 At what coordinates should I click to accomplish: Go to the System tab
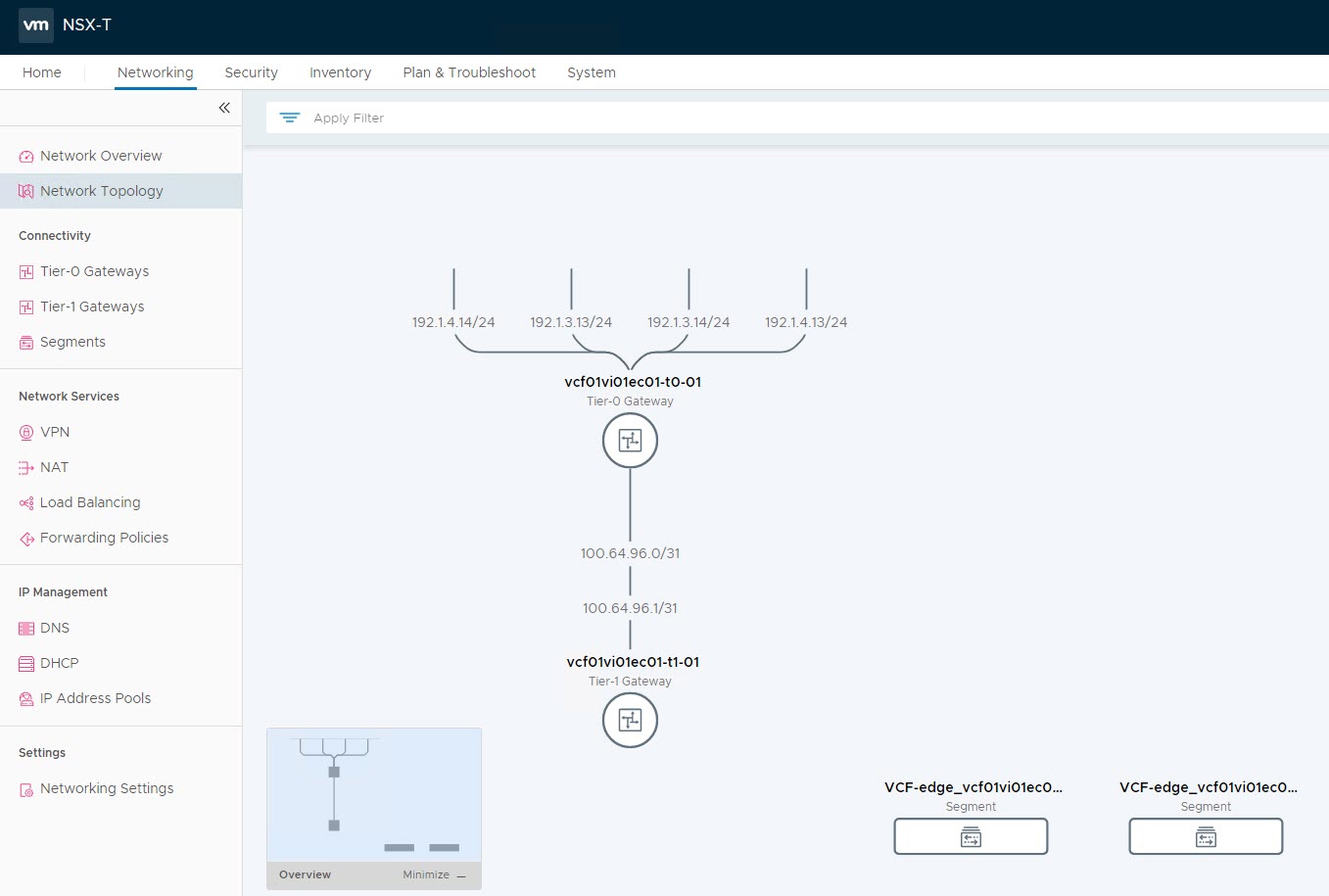(592, 72)
